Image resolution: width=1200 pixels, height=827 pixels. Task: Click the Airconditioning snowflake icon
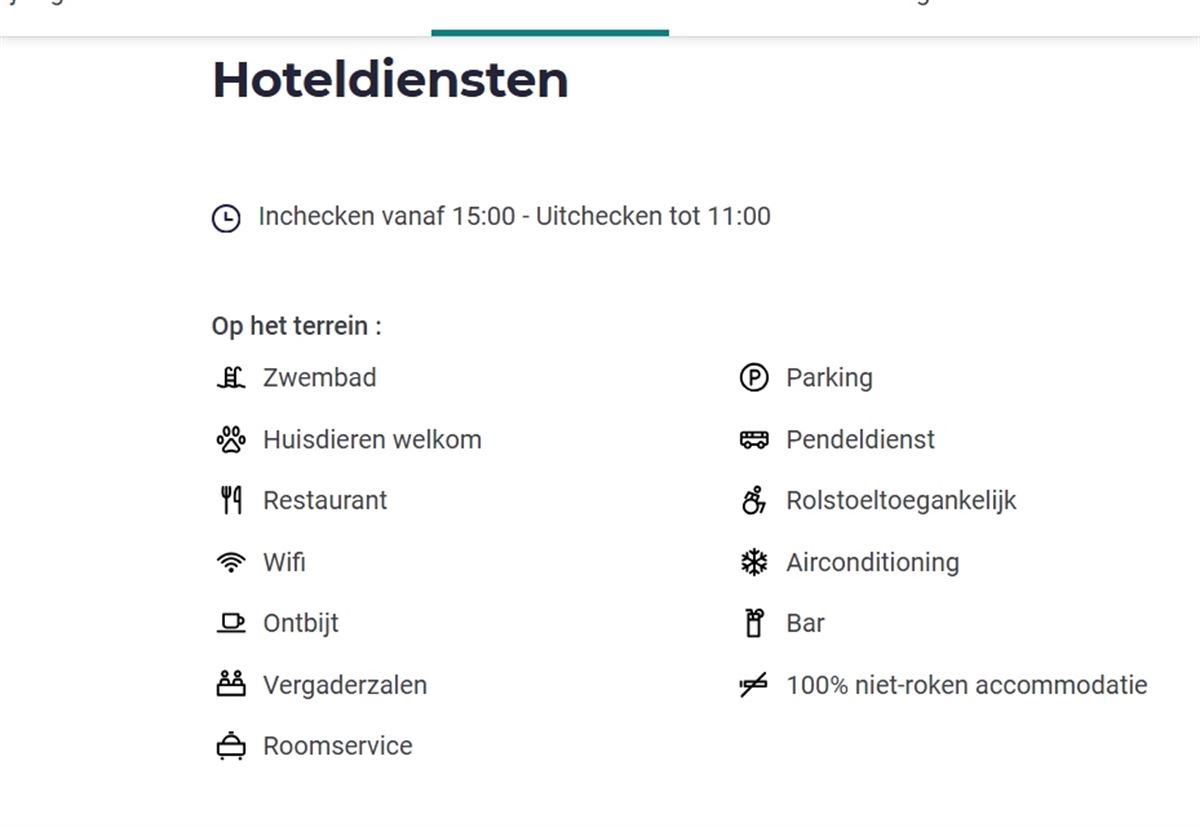(755, 562)
